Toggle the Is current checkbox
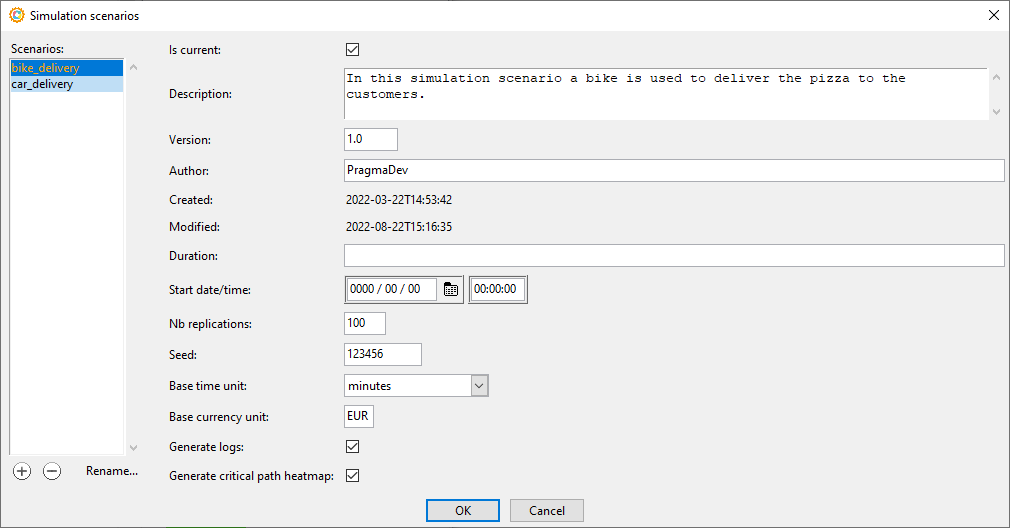The height and width of the screenshot is (528, 1010). (352, 49)
